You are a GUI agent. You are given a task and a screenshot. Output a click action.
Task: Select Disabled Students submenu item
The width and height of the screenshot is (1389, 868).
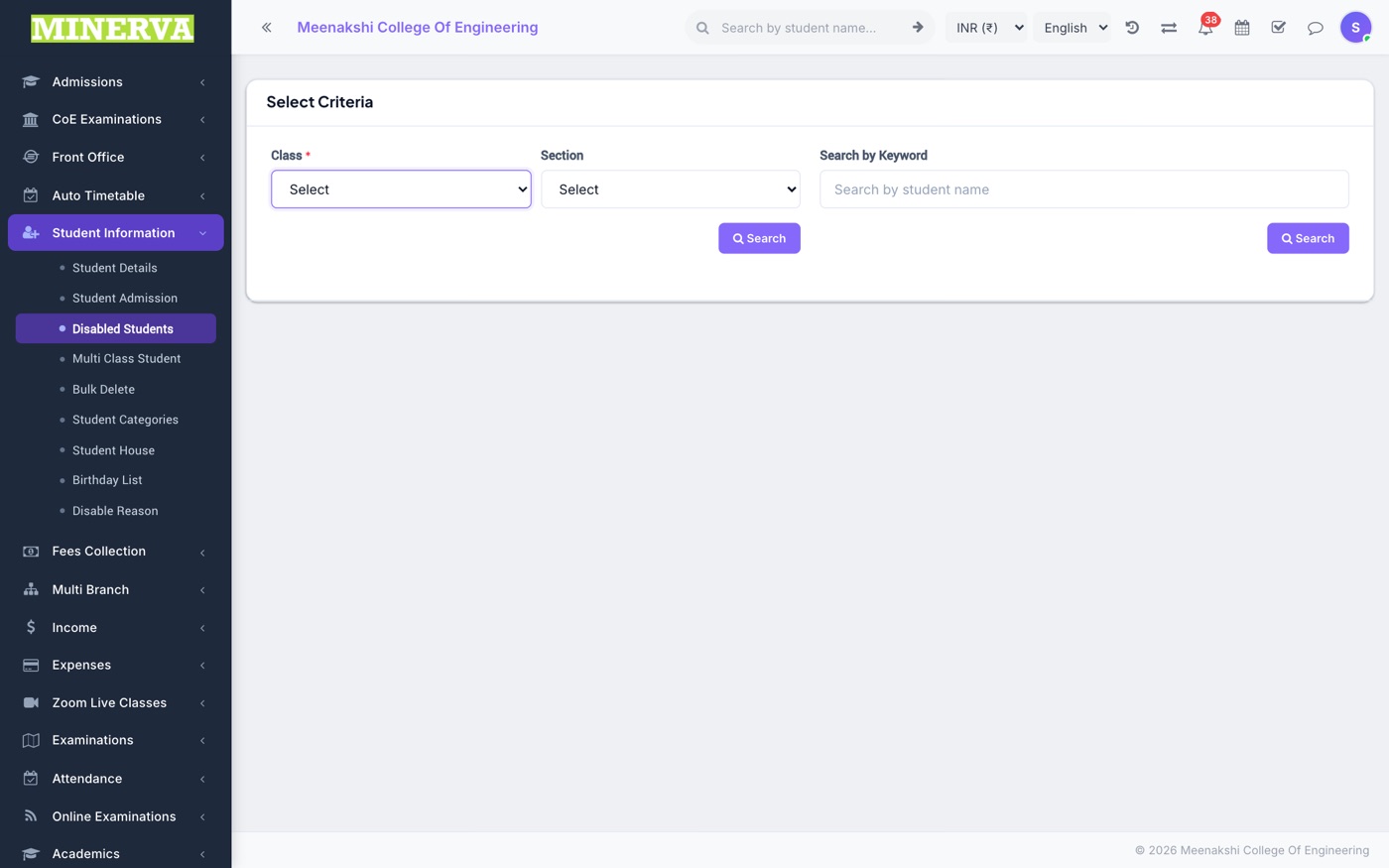(115, 328)
